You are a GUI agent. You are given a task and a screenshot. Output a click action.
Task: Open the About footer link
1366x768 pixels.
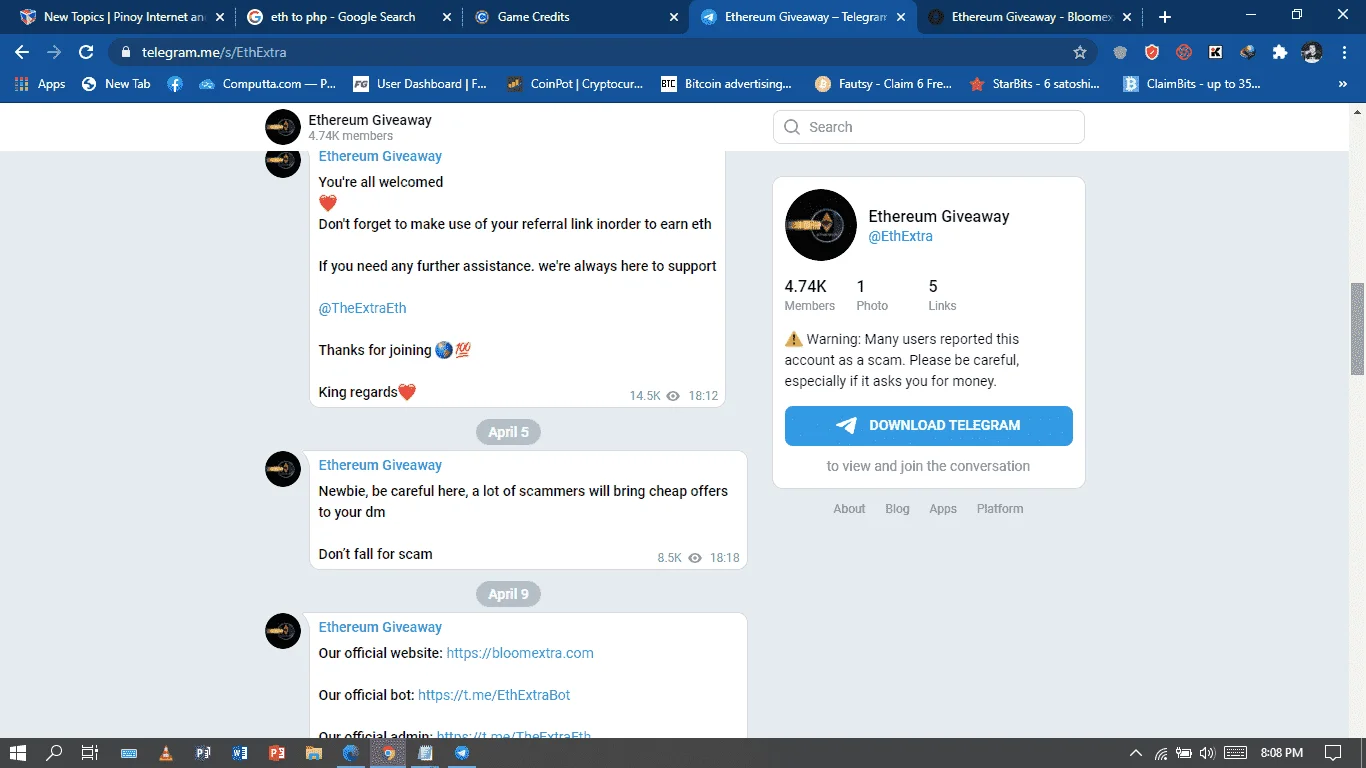coord(849,509)
